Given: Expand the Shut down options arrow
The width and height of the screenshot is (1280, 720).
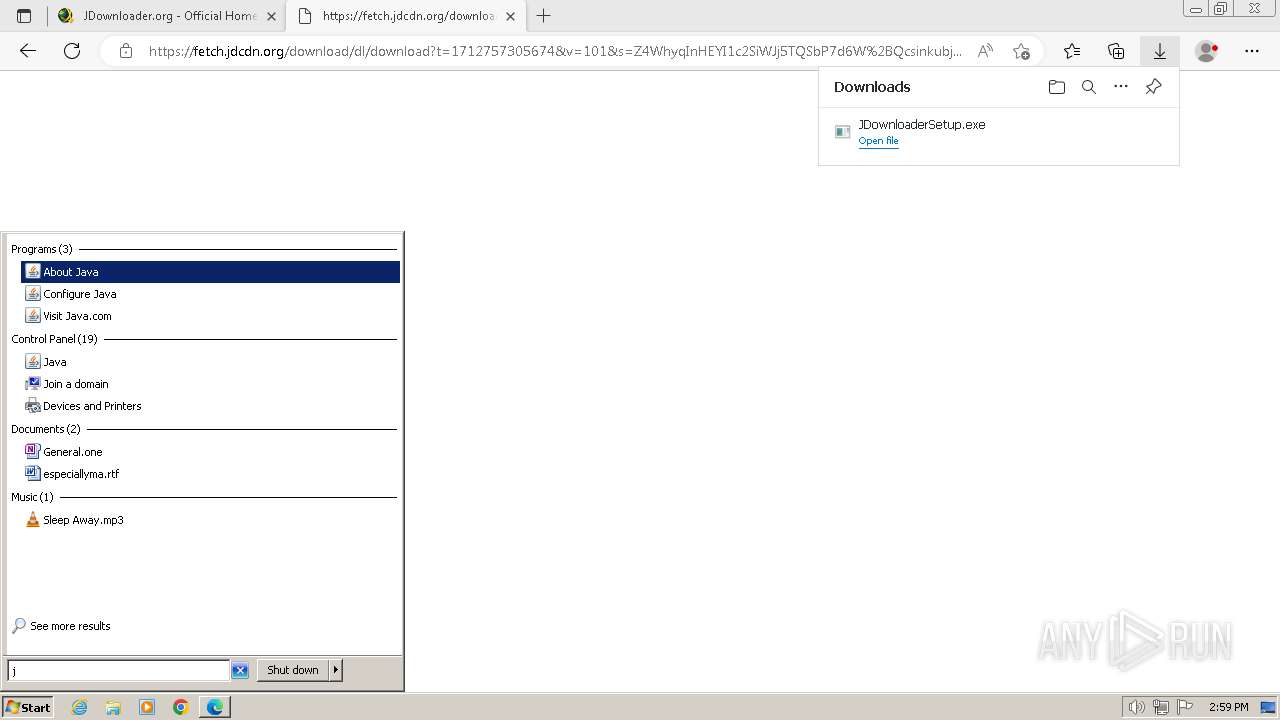Looking at the screenshot, I should click(x=336, y=670).
